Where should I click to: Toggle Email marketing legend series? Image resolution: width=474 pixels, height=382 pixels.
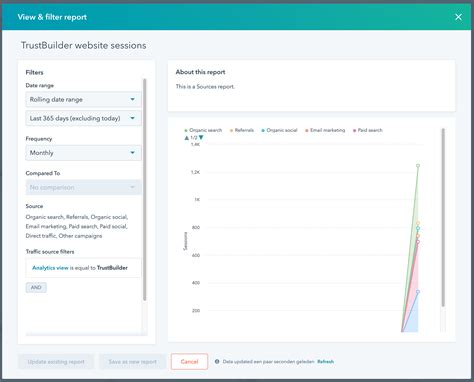(x=325, y=130)
